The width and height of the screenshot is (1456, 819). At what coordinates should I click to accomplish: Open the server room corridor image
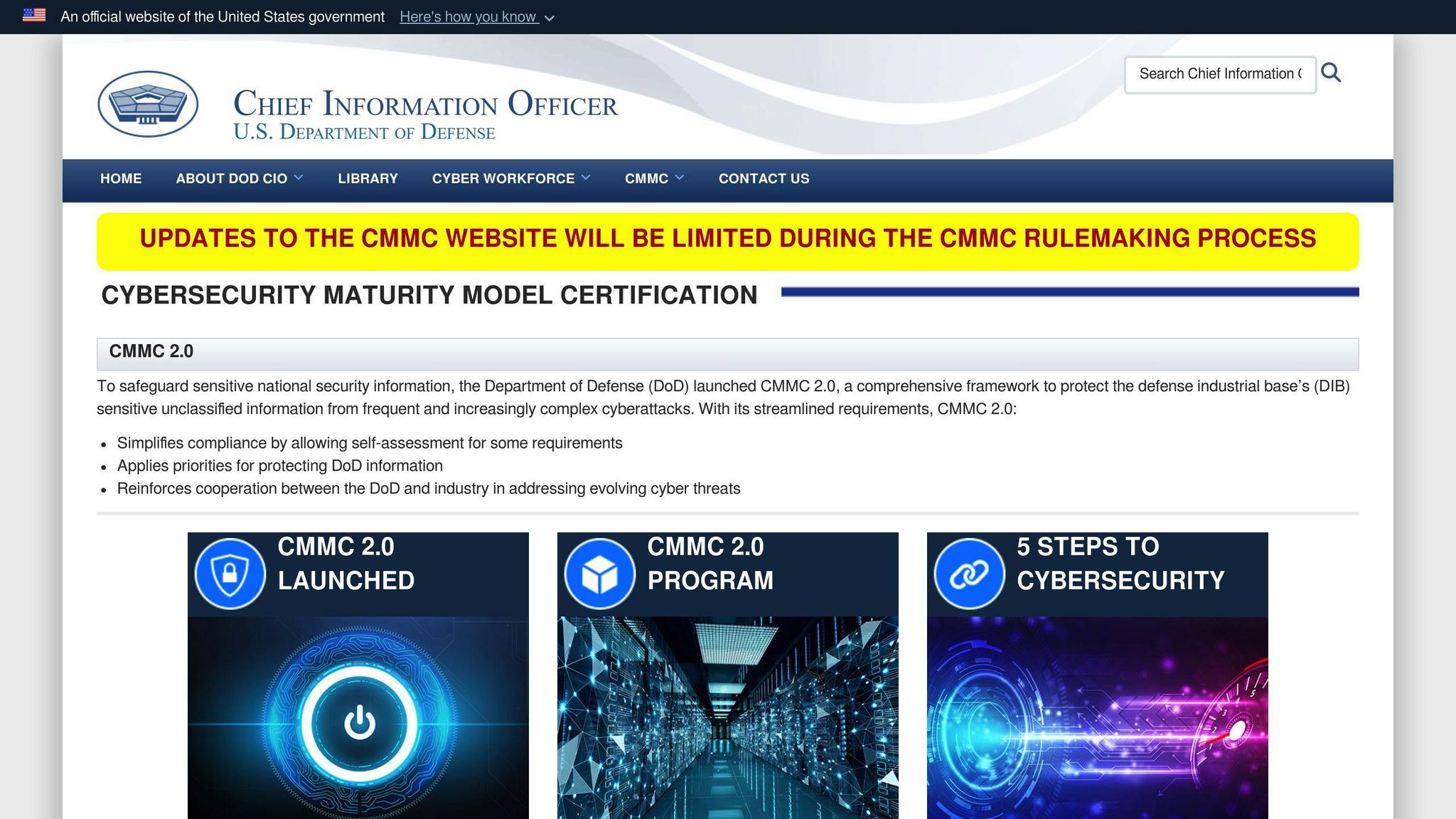tap(727, 718)
